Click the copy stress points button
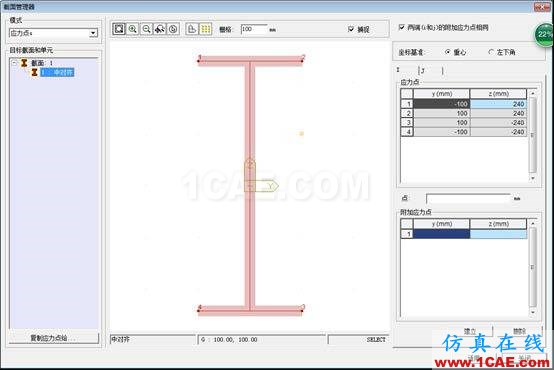The image size is (554, 370). 54,338
